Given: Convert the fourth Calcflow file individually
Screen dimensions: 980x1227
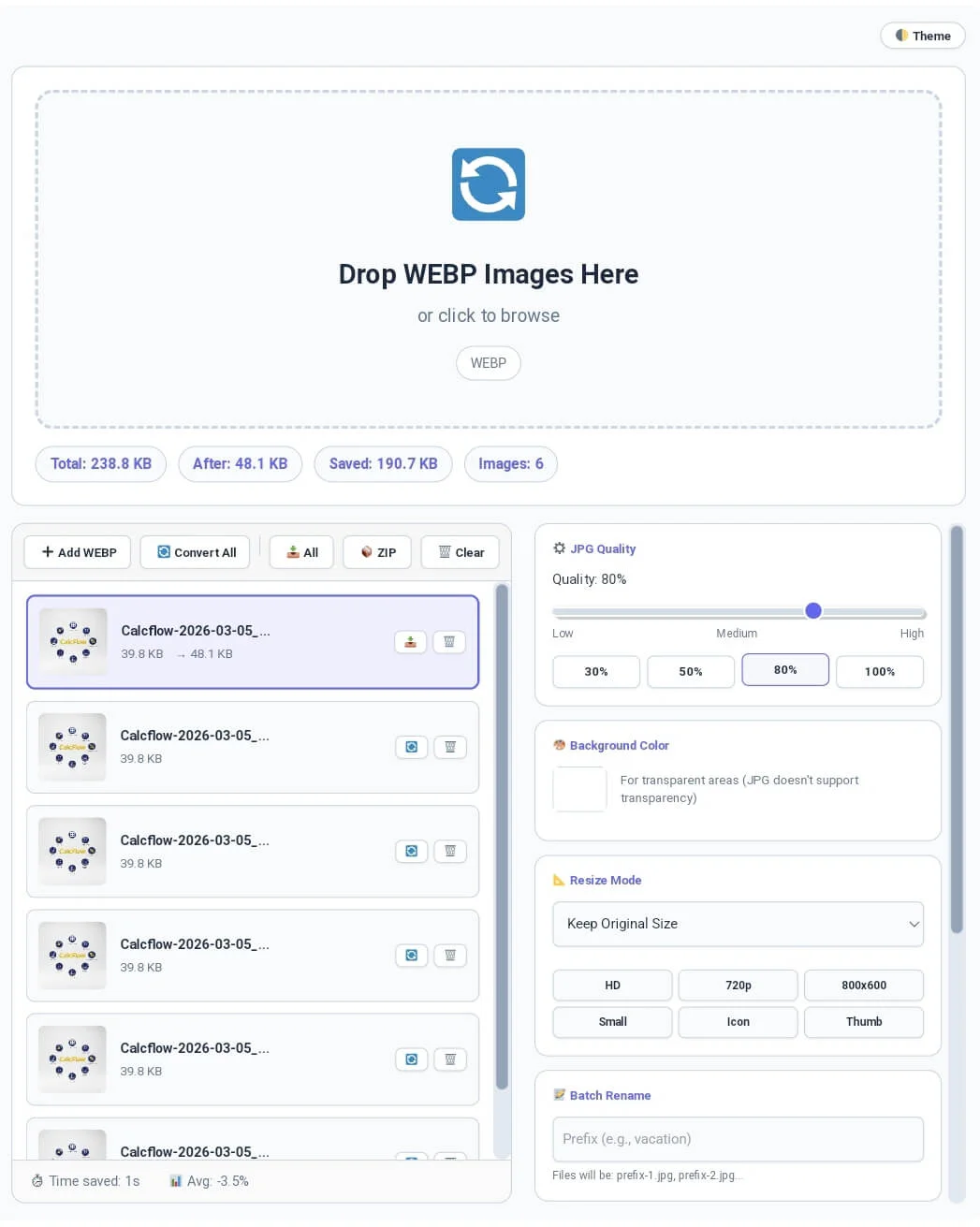Looking at the screenshot, I should pos(411,955).
